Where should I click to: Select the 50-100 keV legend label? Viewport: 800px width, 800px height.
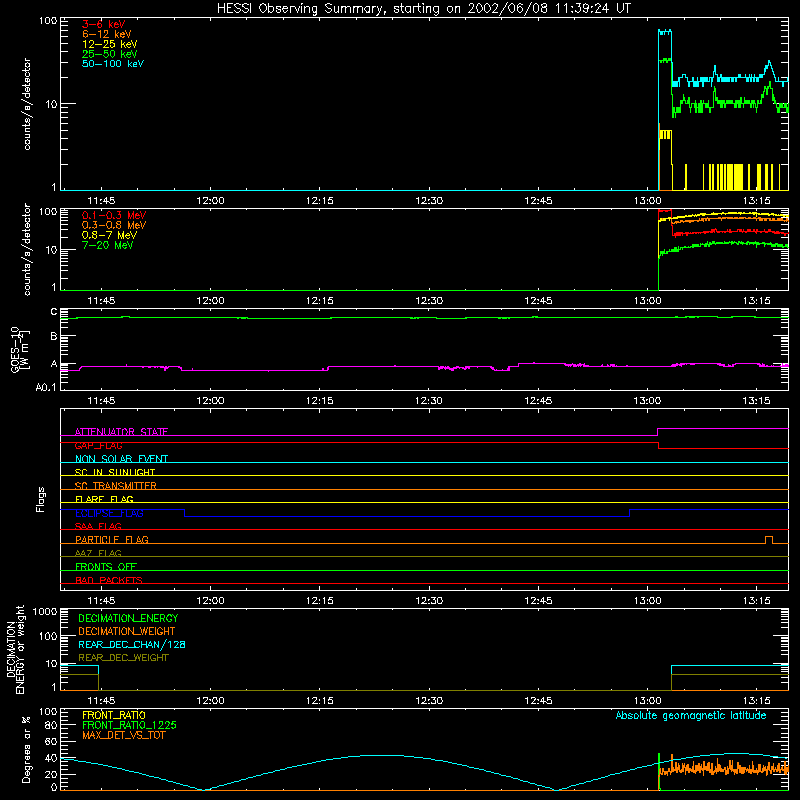(x=113, y=64)
